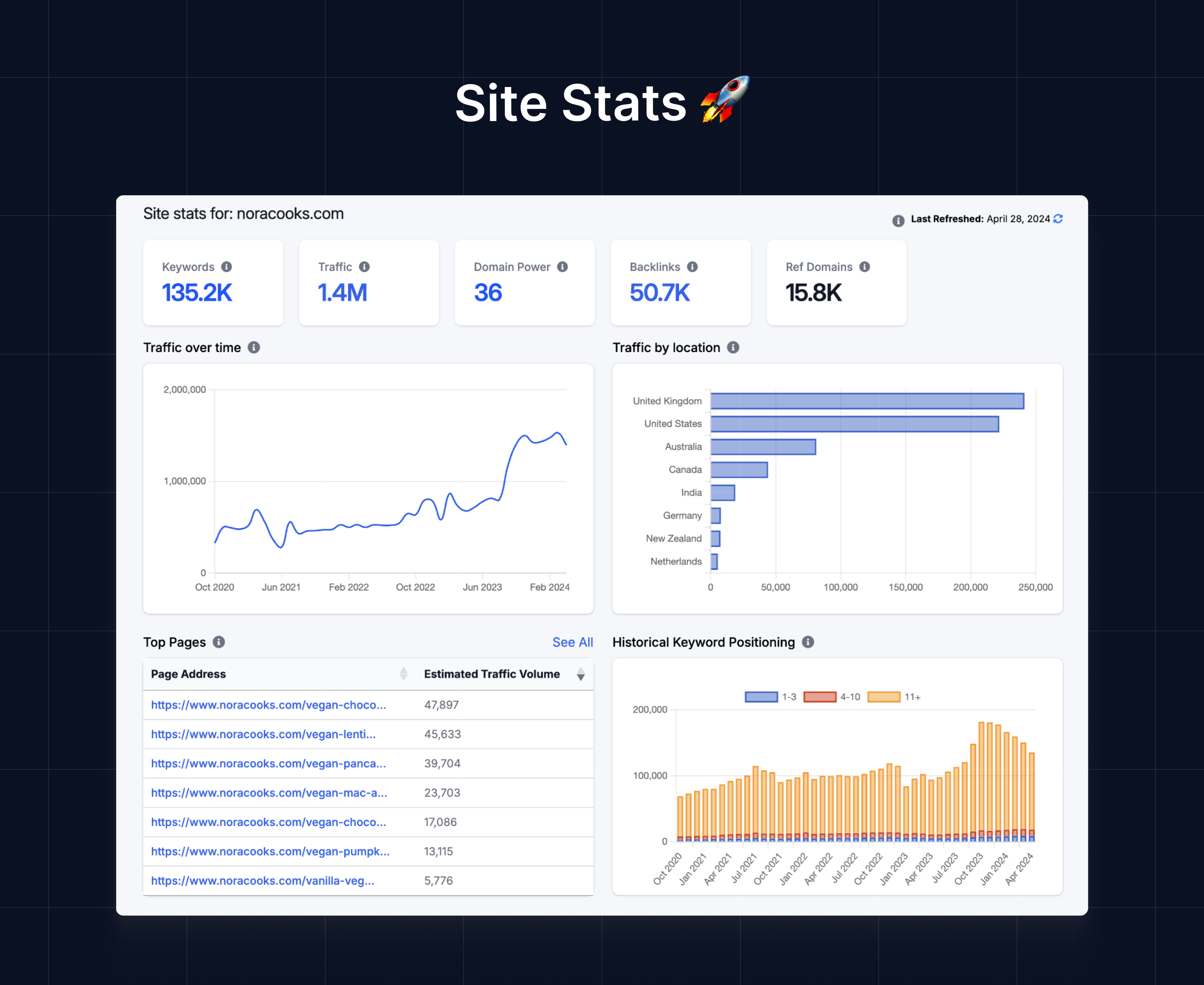Click the Canada traffic bar
1204x985 pixels.
point(739,470)
